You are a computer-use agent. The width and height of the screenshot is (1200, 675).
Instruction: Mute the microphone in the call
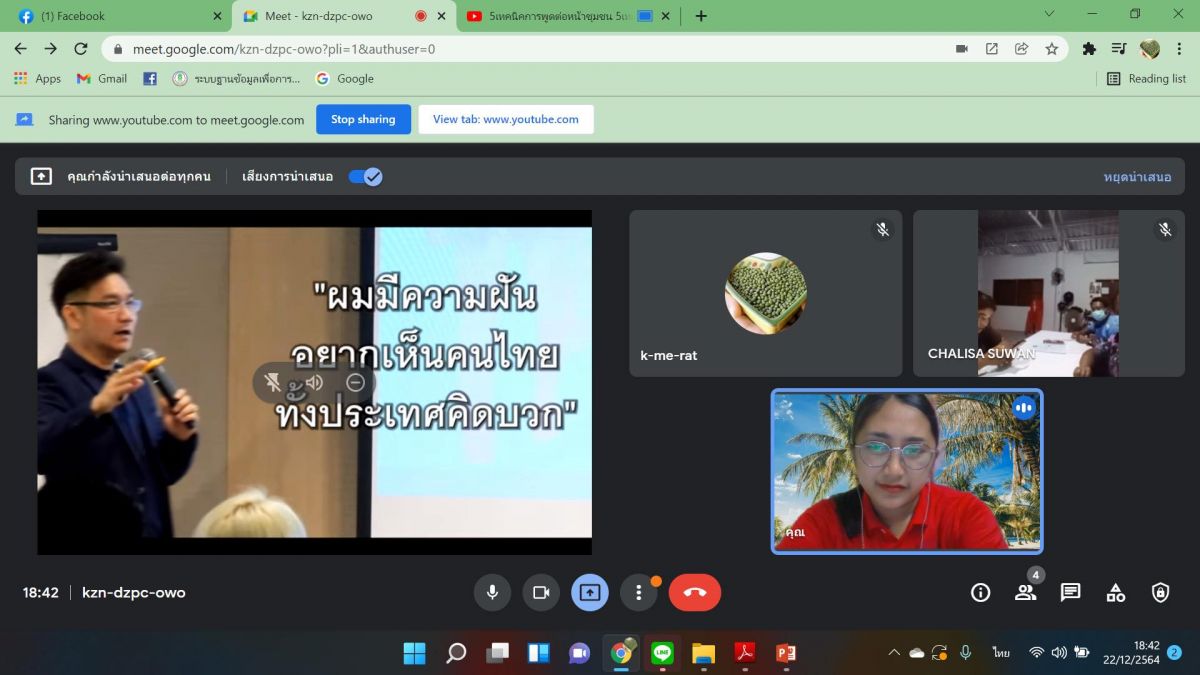pos(492,592)
